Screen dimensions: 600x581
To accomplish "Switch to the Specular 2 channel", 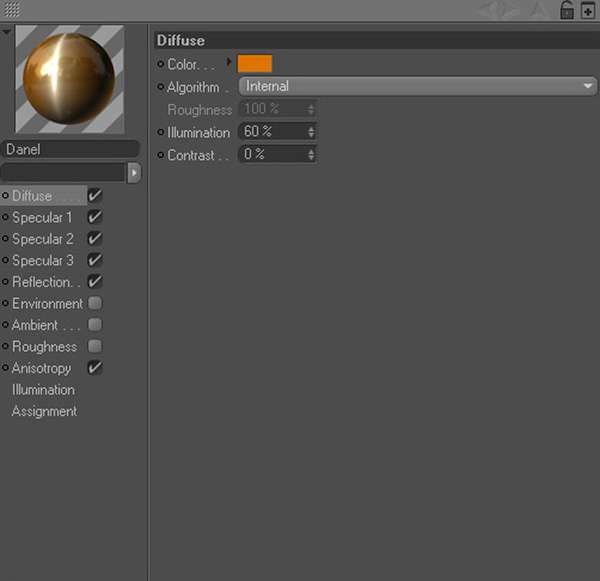I will coord(42,239).
